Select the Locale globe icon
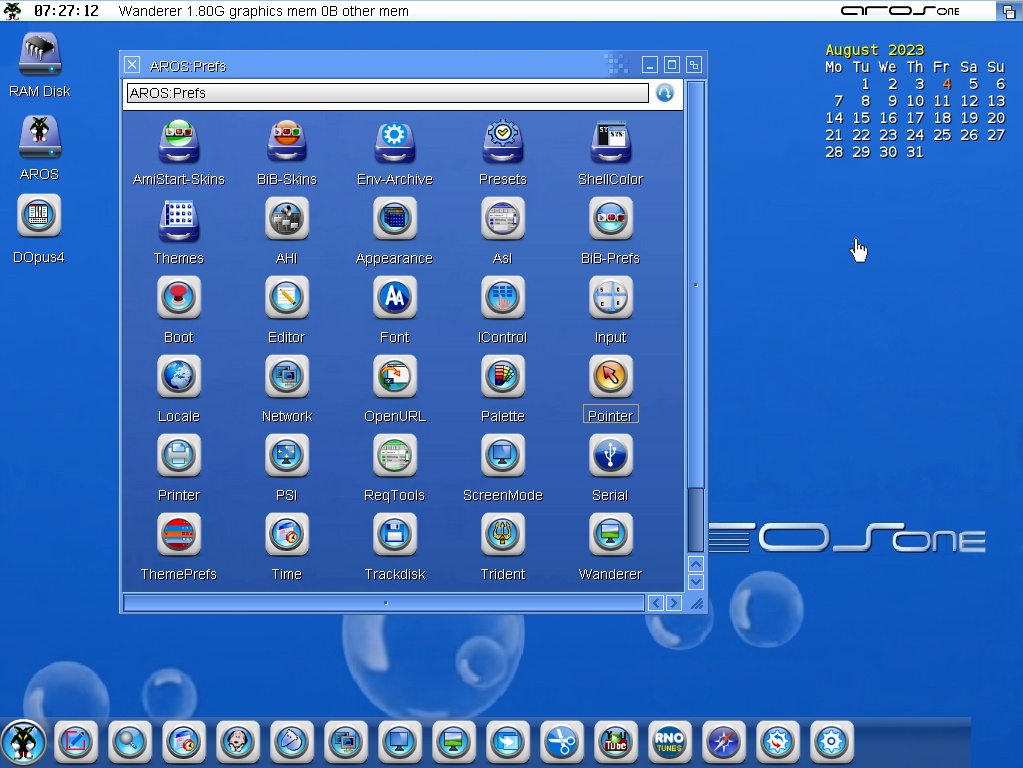The image size is (1023, 768). pos(179,376)
